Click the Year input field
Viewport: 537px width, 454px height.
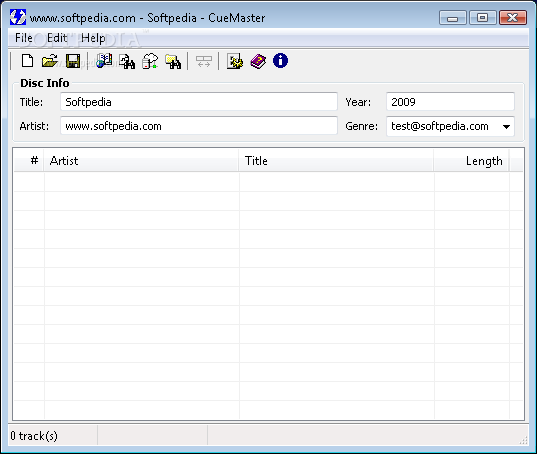click(450, 102)
